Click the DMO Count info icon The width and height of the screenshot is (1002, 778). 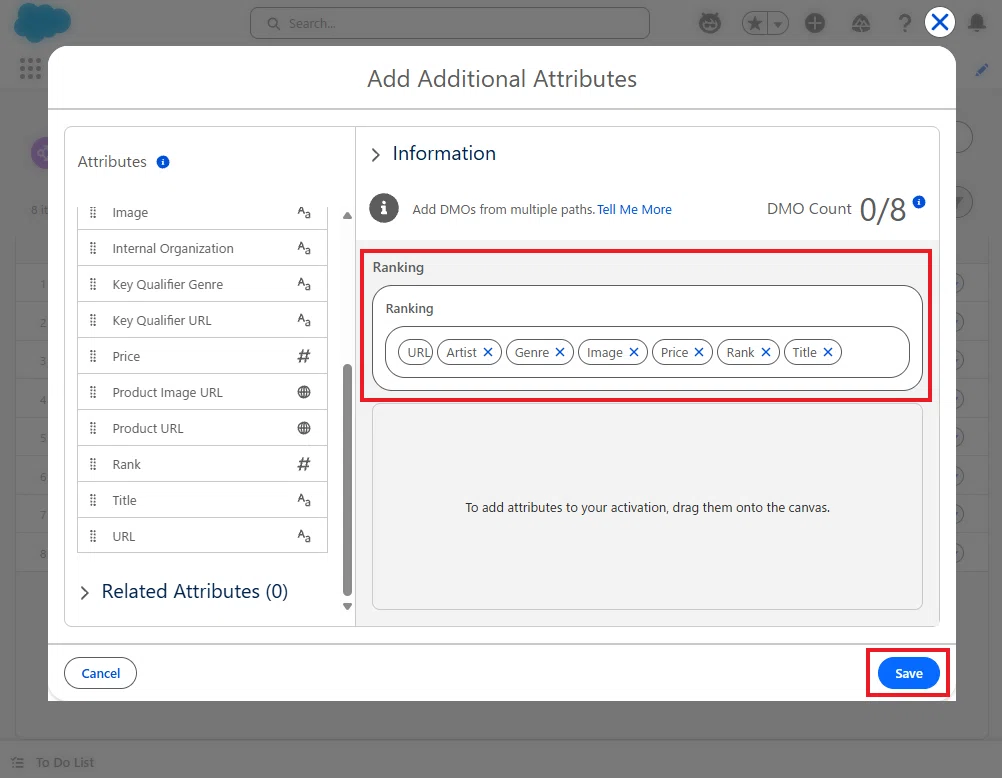point(919,202)
